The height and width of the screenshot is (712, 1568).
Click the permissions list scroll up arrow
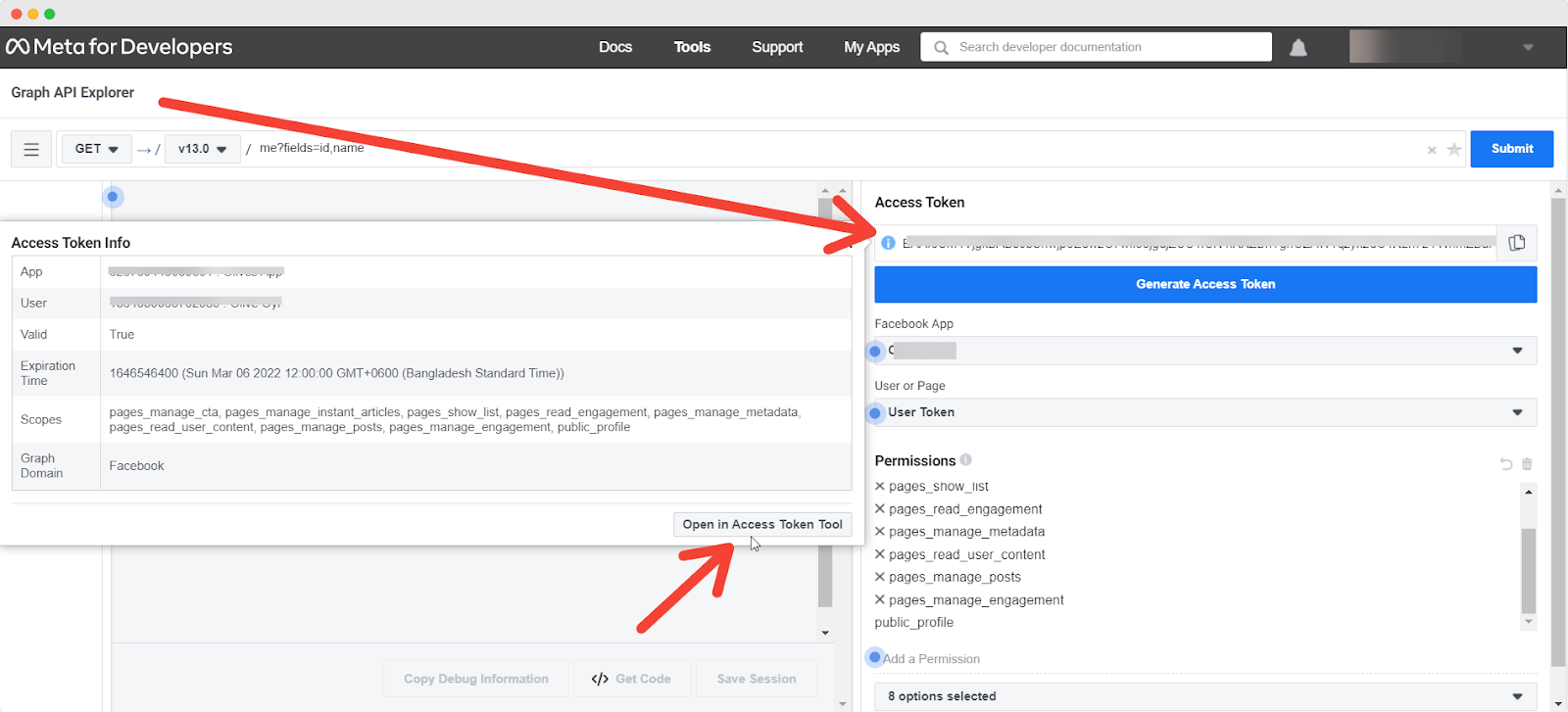(1529, 492)
